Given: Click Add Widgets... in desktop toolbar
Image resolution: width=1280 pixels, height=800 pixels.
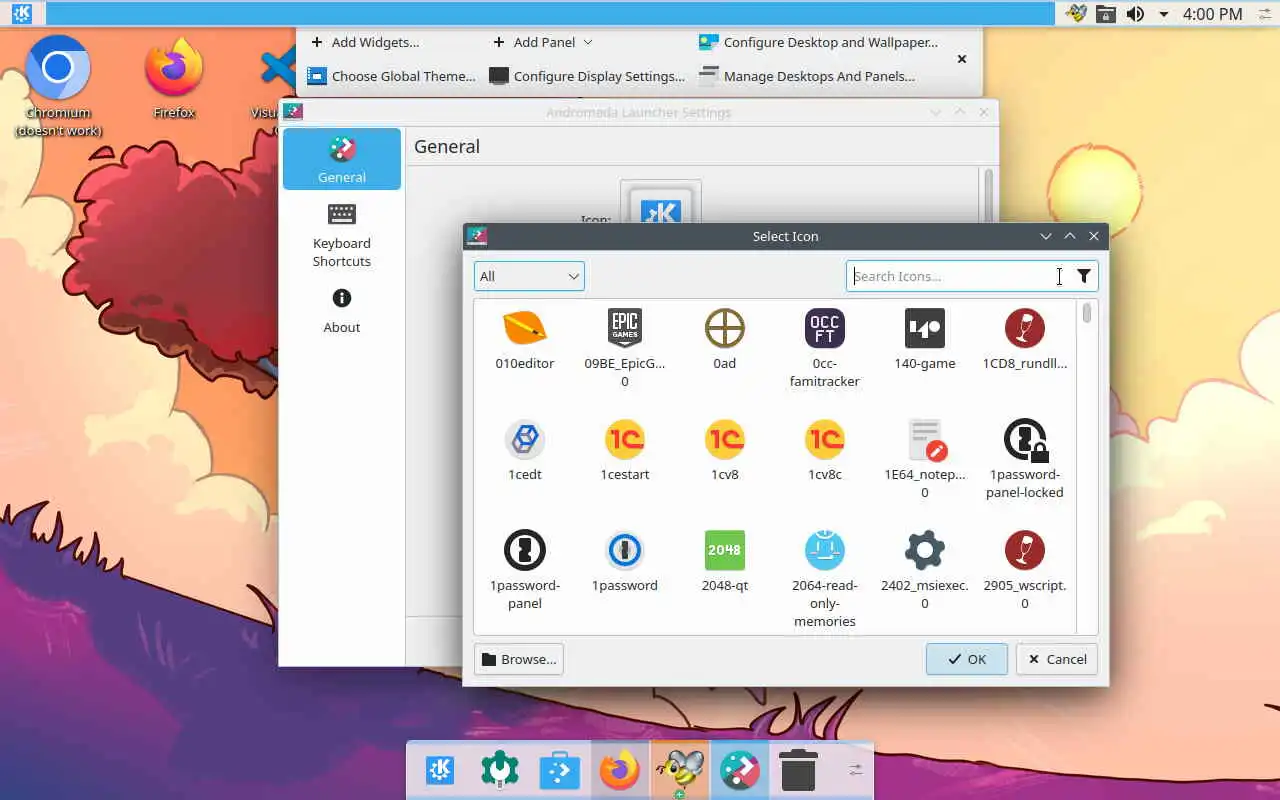Looking at the screenshot, I should 365,42.
